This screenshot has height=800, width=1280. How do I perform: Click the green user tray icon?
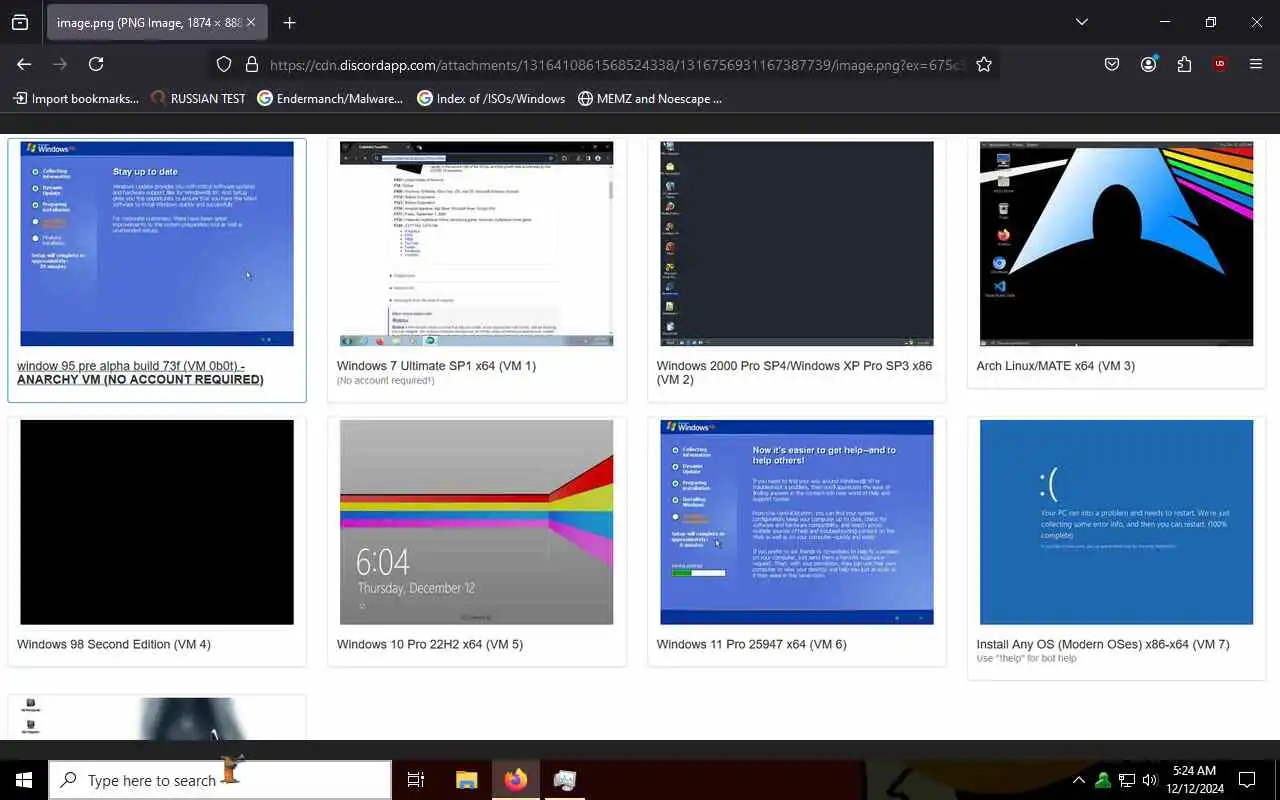tap(1103, 780)
